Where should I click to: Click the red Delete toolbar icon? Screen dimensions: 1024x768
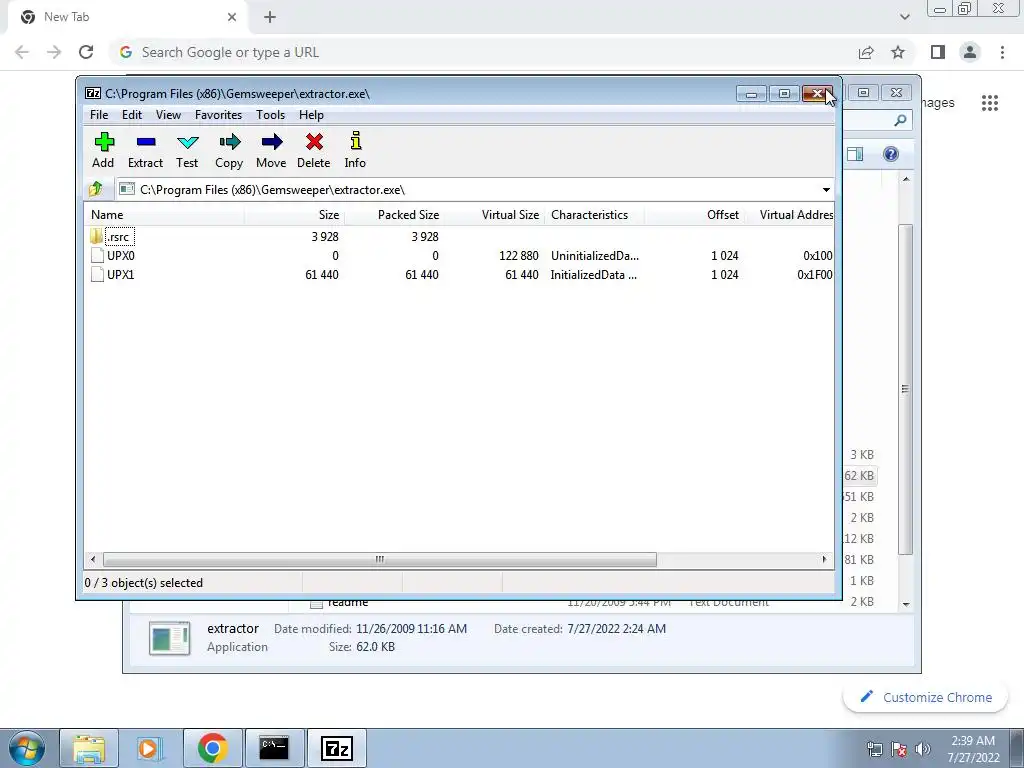point(313,151)
